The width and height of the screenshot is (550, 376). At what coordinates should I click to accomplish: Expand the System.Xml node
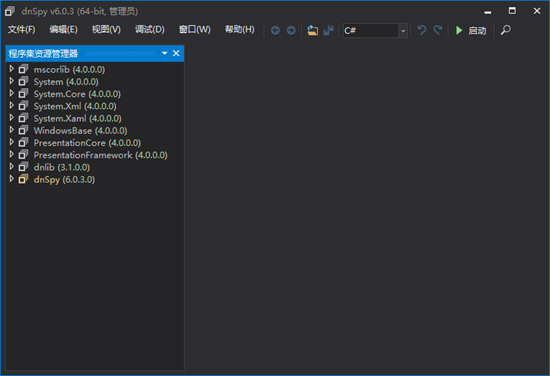(x=12, y=106)
